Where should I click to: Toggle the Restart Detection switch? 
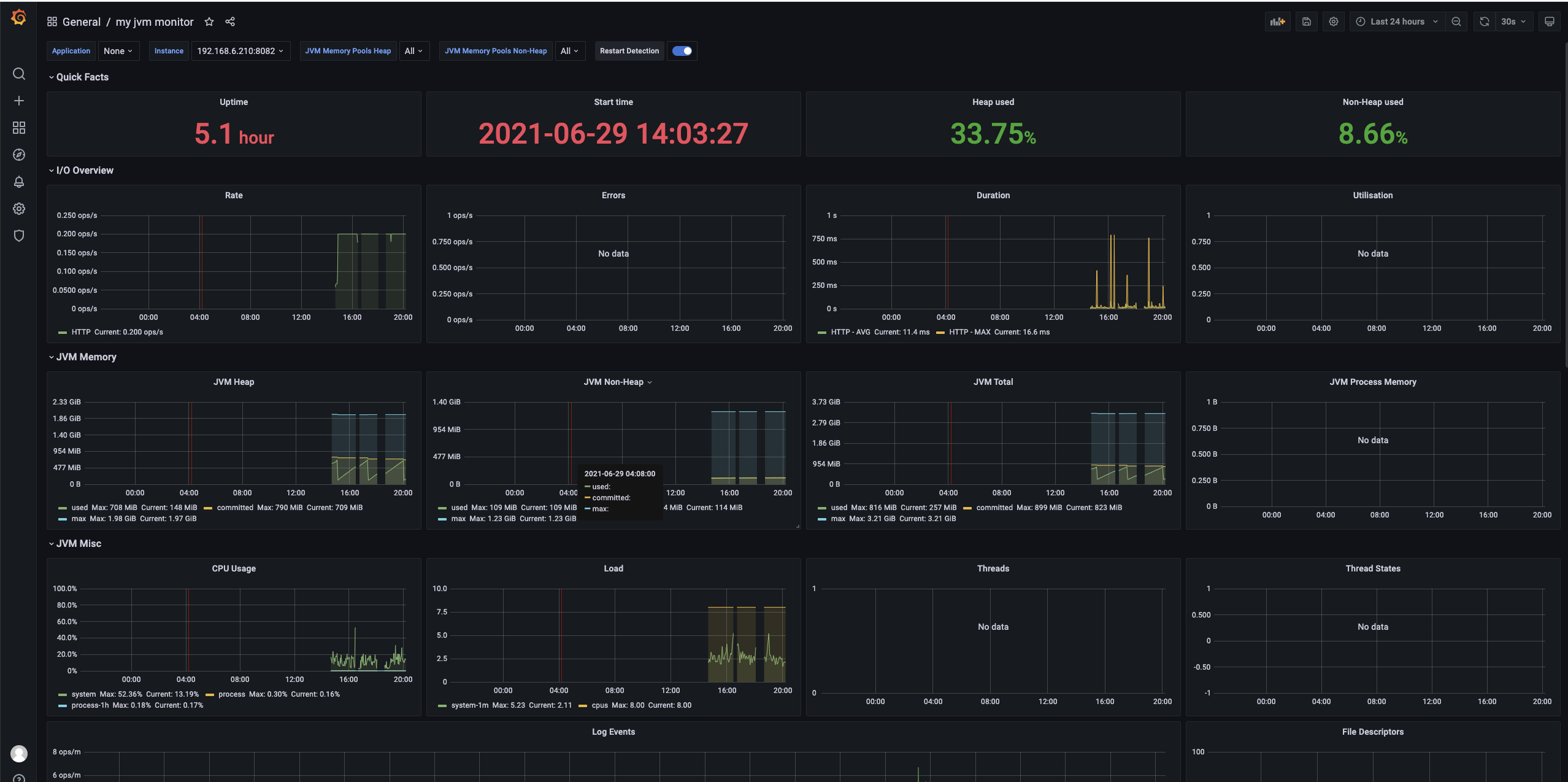click(682, 51)
